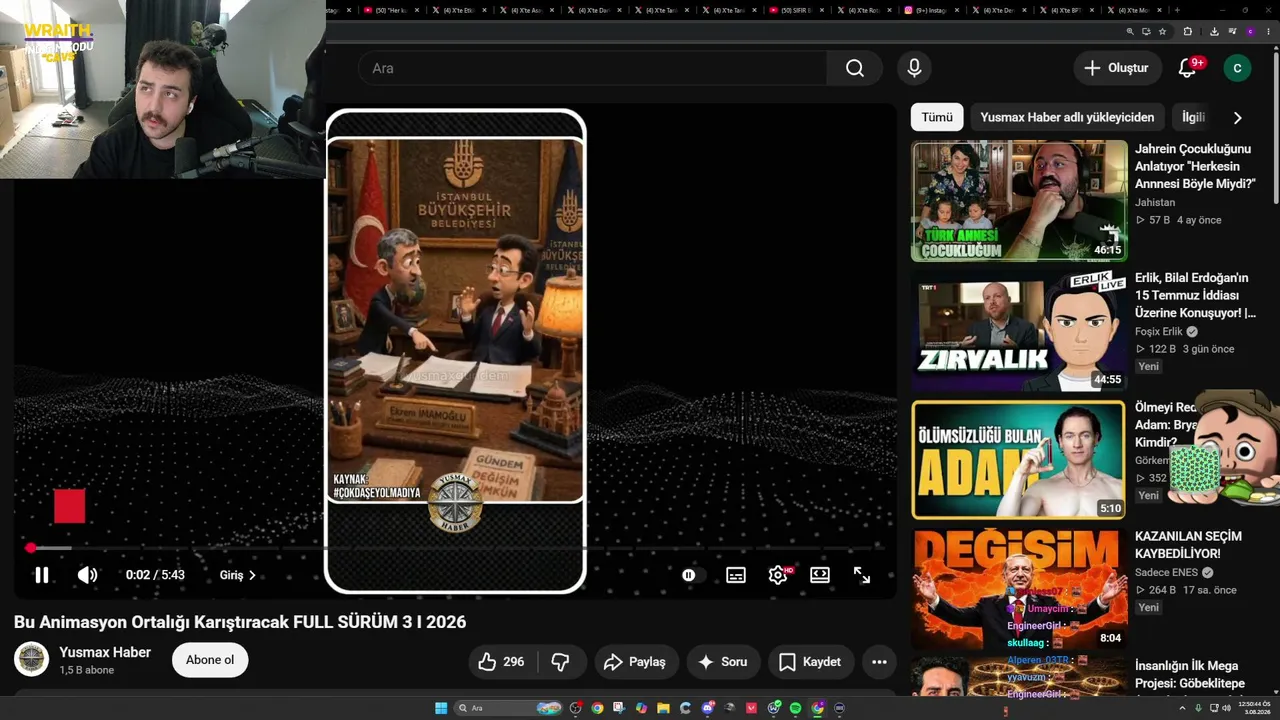Open Yusmax Haber channel avatar
1280x720 pixels.
31,660
